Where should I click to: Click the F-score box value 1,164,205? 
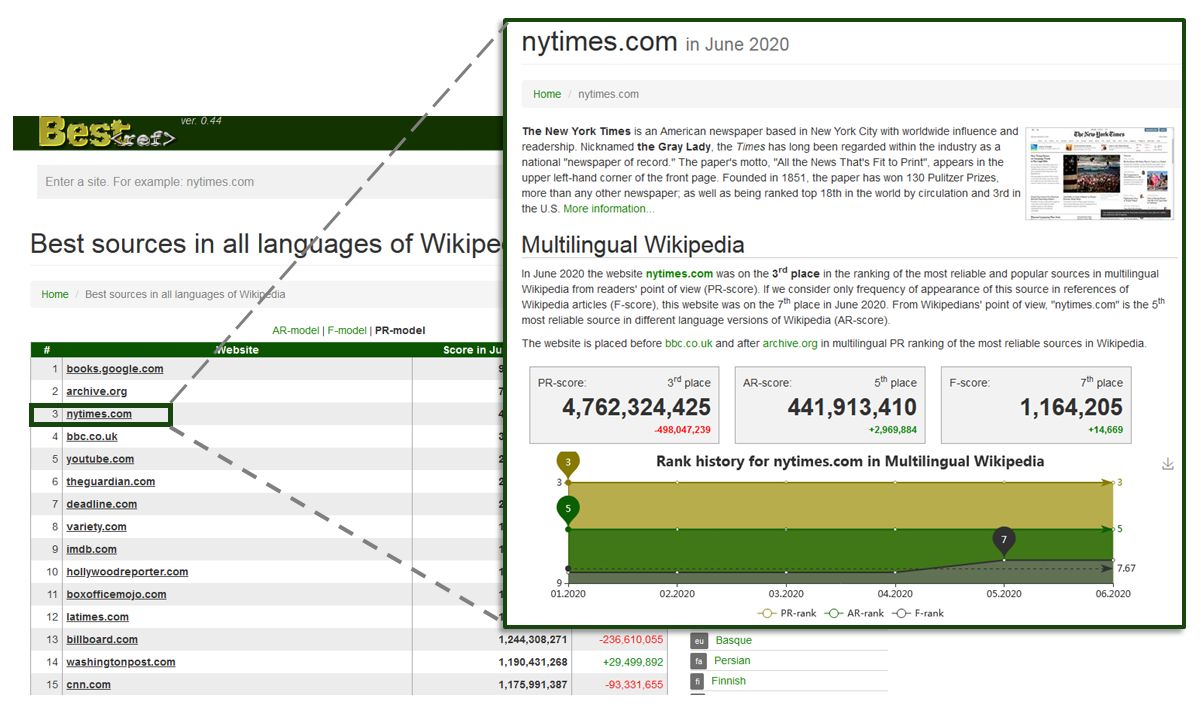[1071, 407]
